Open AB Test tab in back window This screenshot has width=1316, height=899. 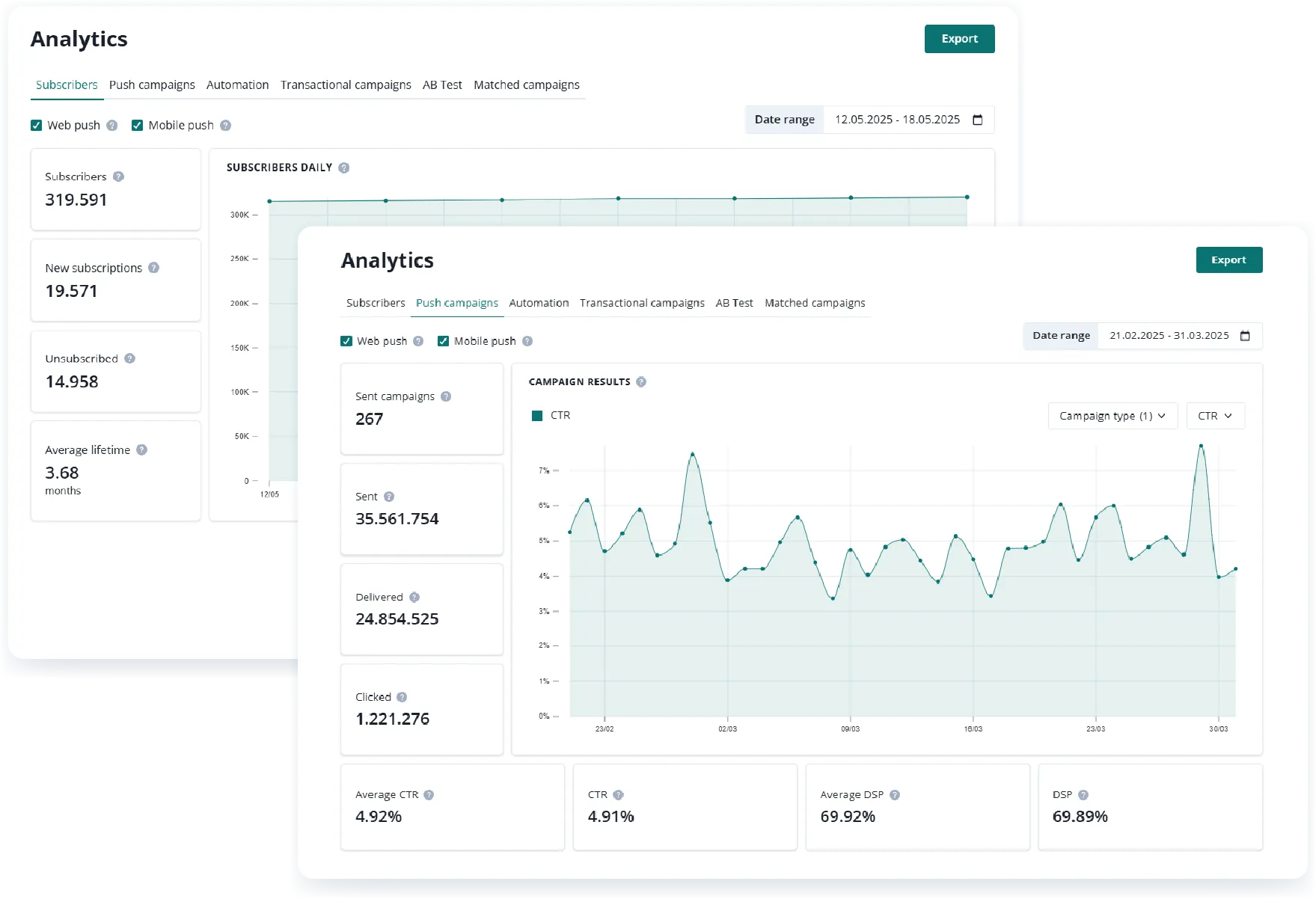(x=442, y=85)
